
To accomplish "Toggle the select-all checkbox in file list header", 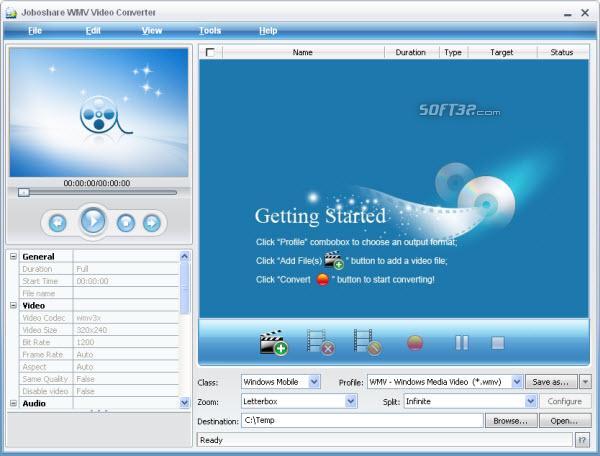I will click(210, 52).
